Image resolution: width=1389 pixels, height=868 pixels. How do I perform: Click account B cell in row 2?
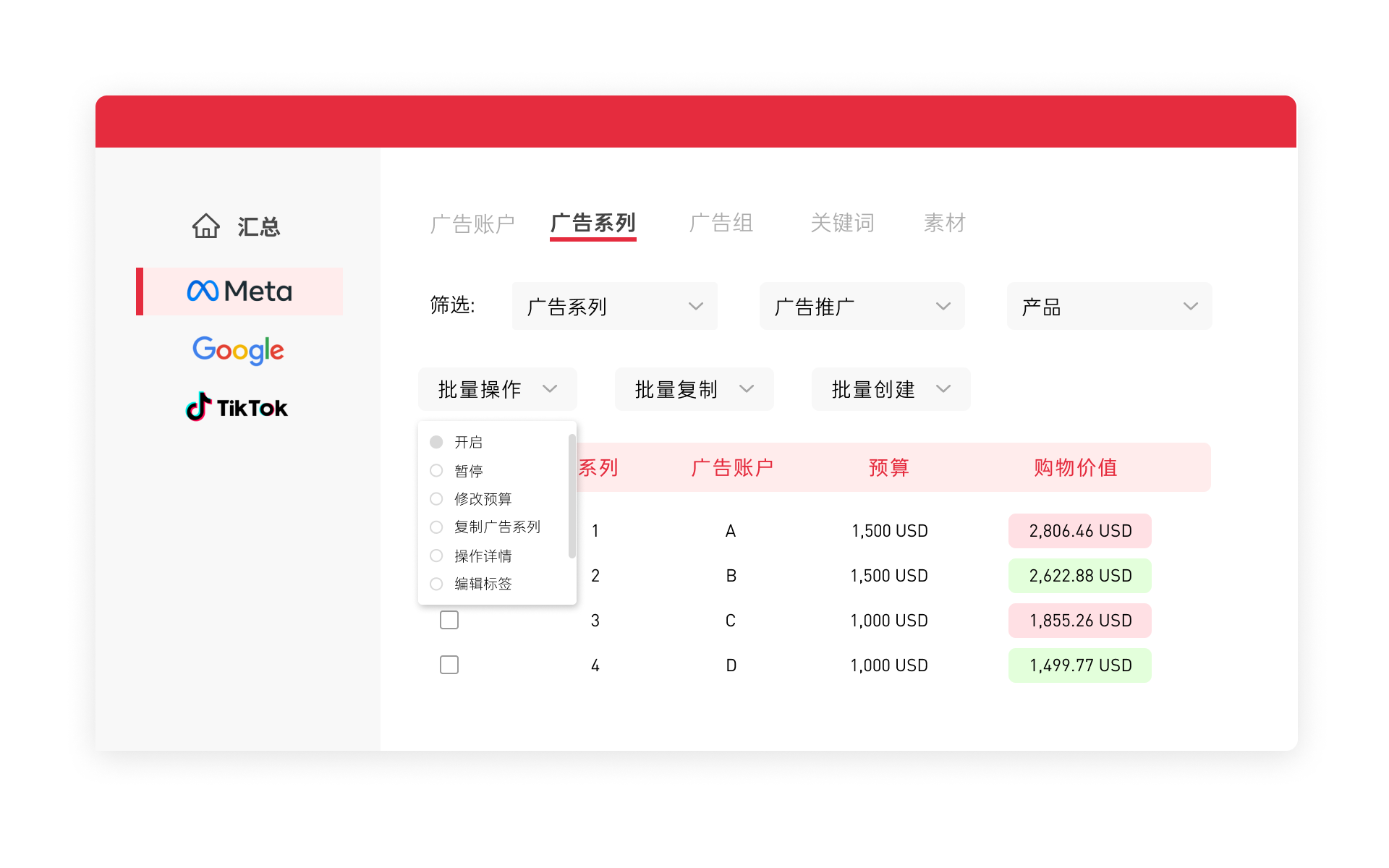pos(731,576)
